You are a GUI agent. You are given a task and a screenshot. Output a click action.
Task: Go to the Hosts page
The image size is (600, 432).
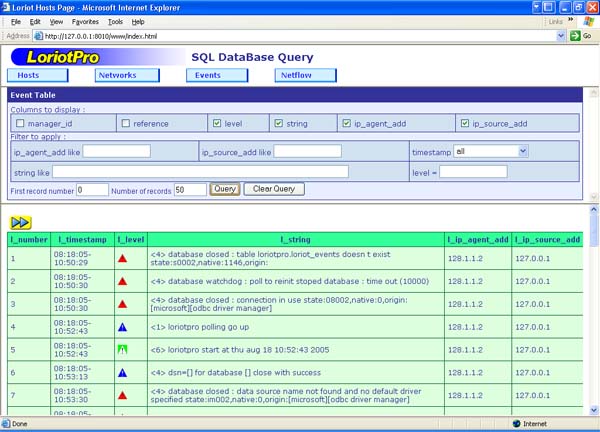[x=38, y=75]
